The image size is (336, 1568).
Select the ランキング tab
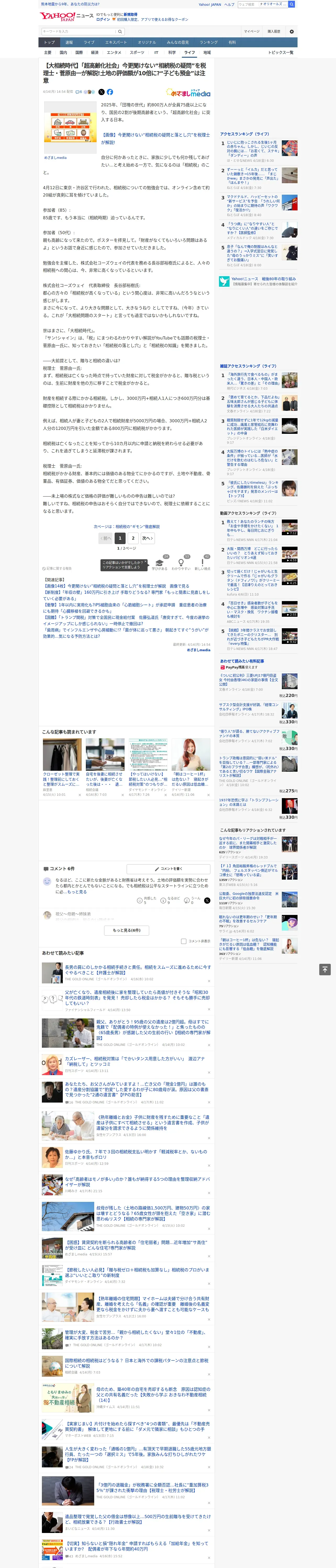click(x=209, y=43)
